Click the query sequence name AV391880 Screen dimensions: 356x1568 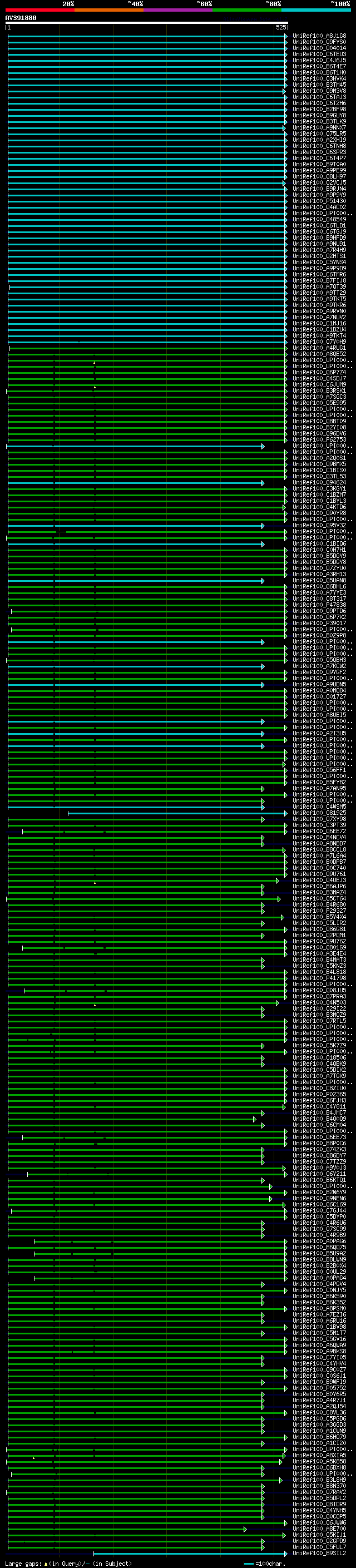point(21,18)
